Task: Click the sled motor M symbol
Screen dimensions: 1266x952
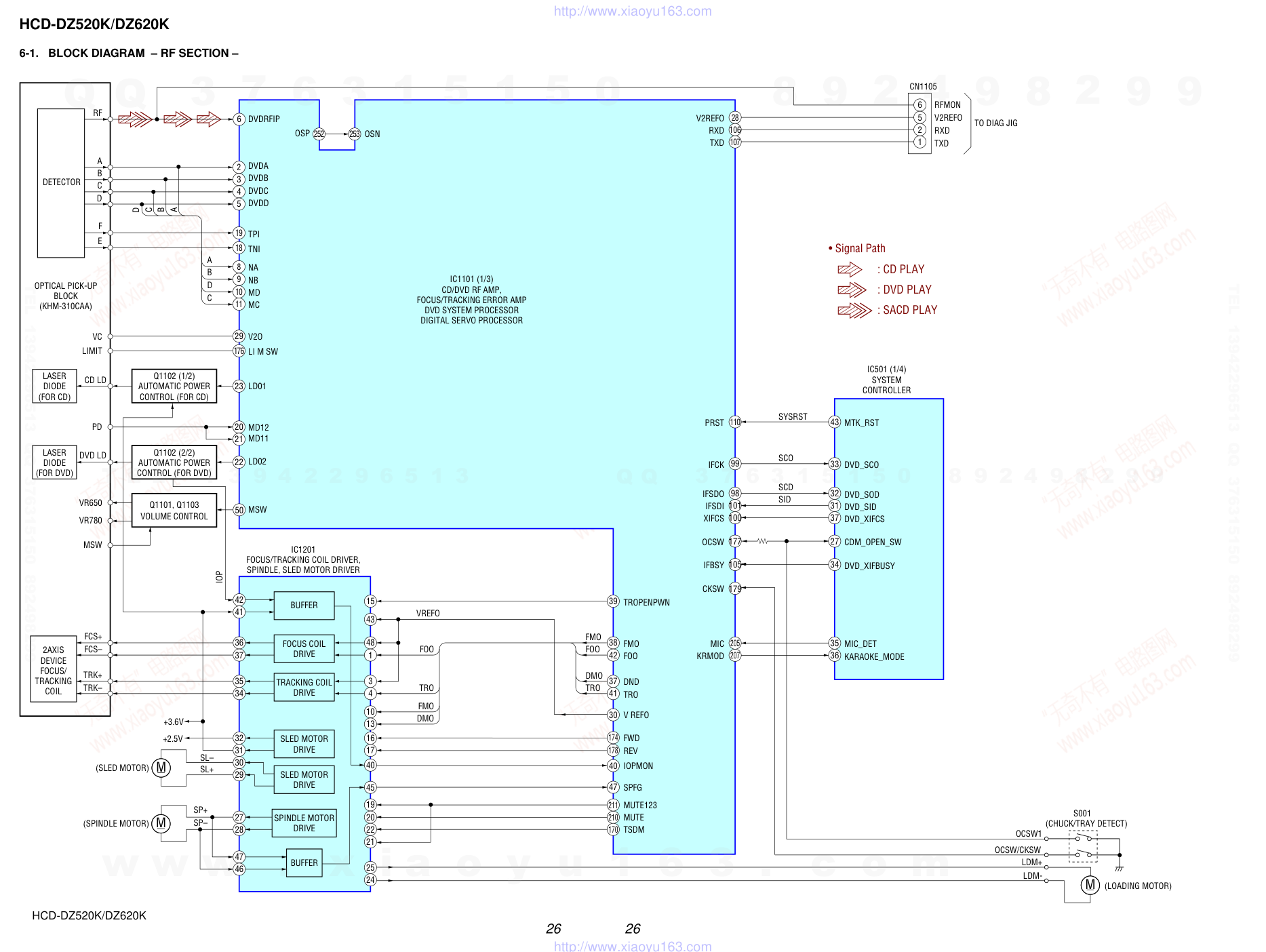Action: coord(161,768)
